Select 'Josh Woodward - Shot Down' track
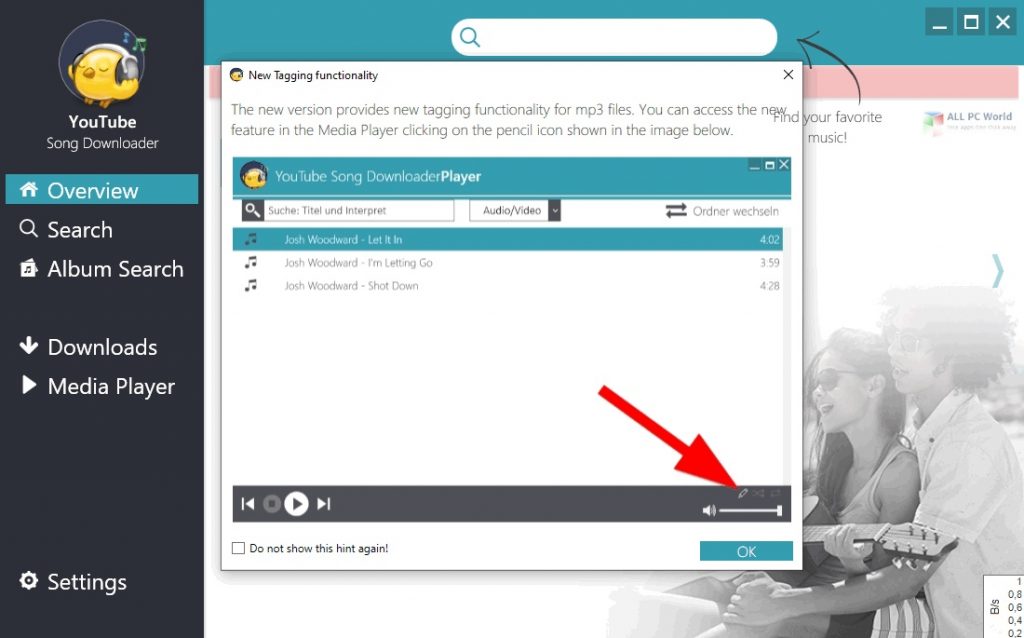 (x=507, y=285)
